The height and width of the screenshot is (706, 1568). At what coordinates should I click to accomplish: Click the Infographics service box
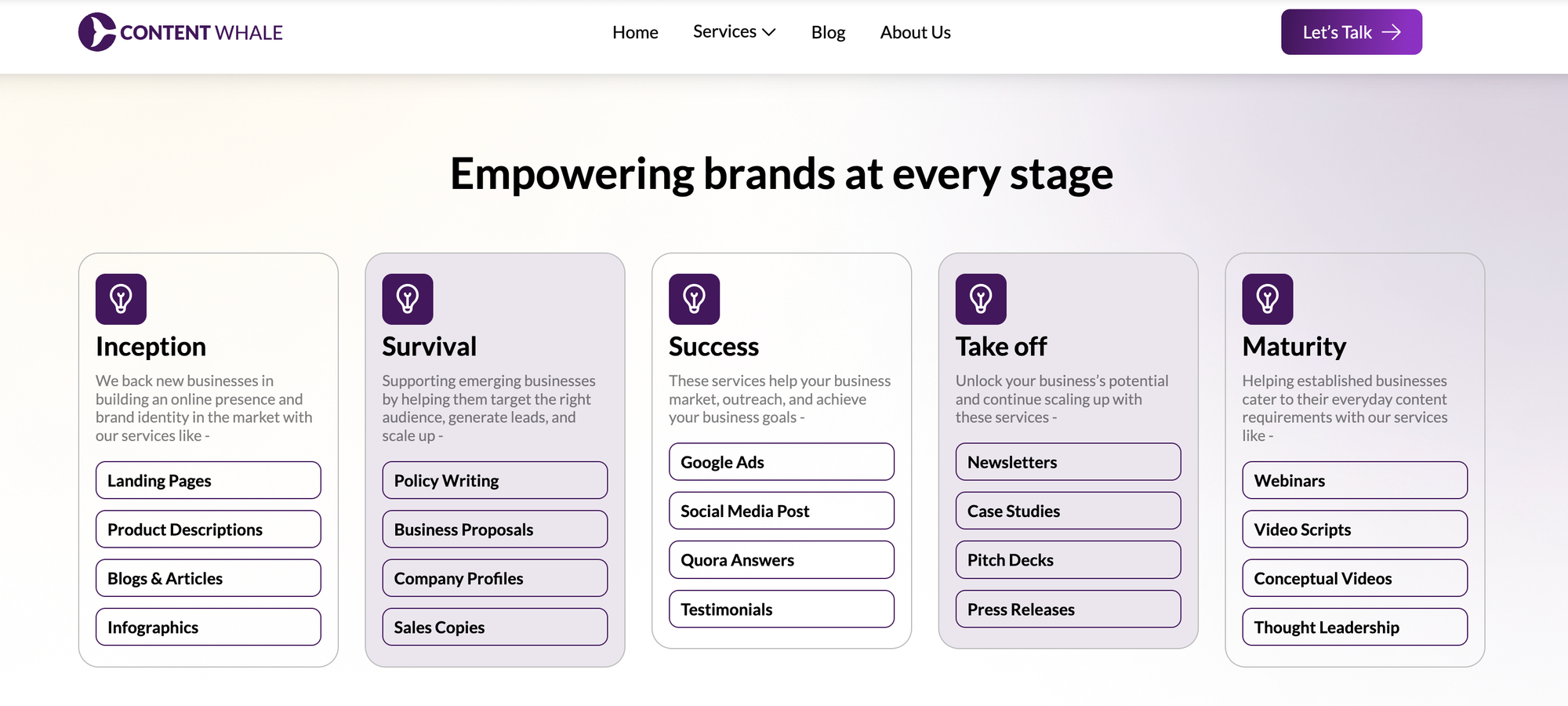209,627
